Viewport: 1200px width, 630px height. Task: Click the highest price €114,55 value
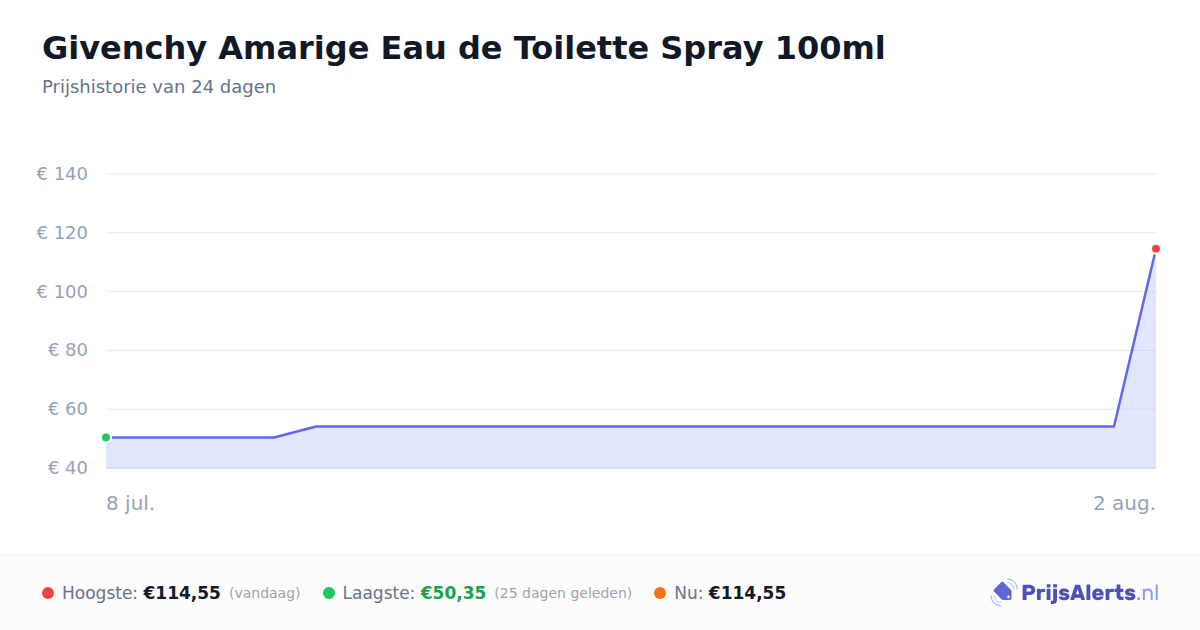coord(182,593)
